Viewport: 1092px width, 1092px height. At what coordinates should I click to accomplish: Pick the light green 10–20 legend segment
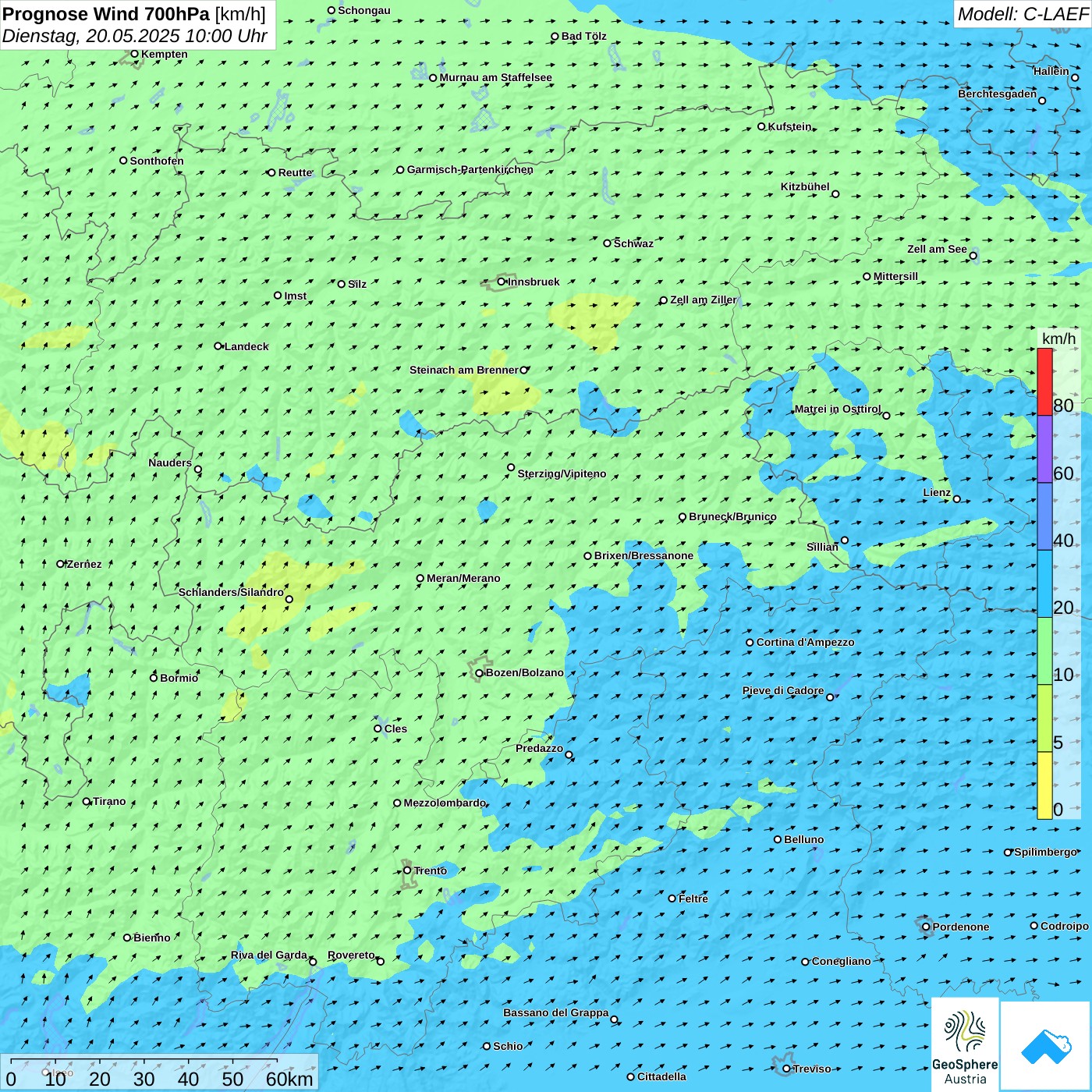coord(1044,651)
